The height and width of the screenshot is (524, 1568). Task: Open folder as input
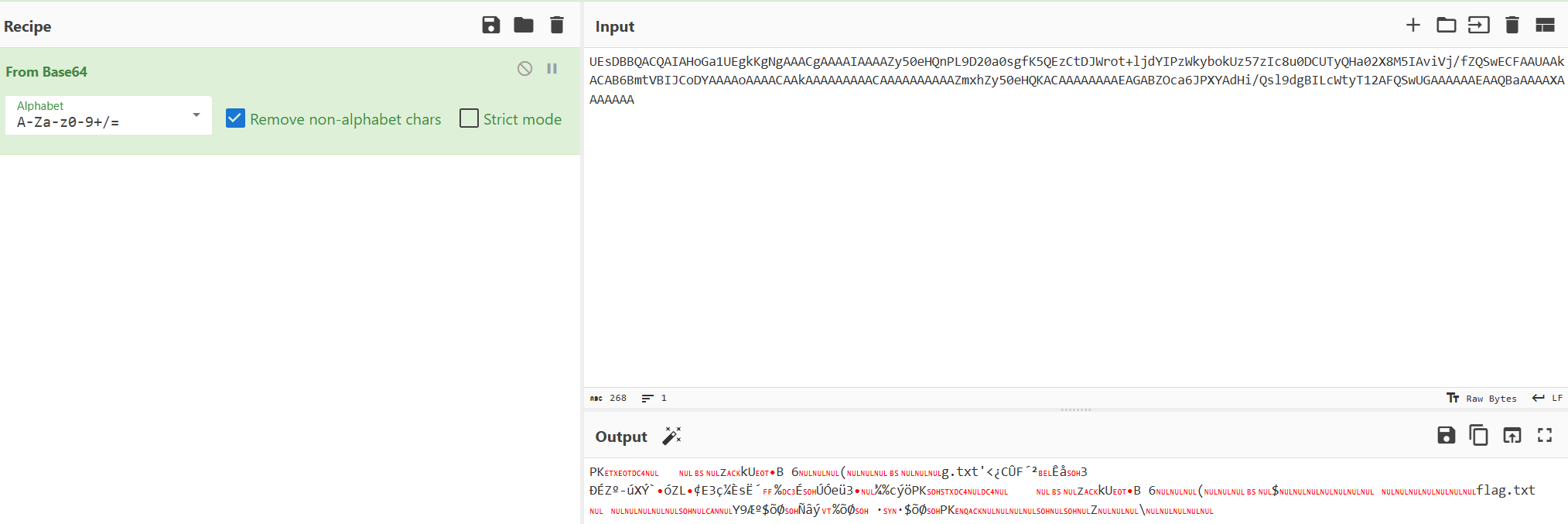1446,26
